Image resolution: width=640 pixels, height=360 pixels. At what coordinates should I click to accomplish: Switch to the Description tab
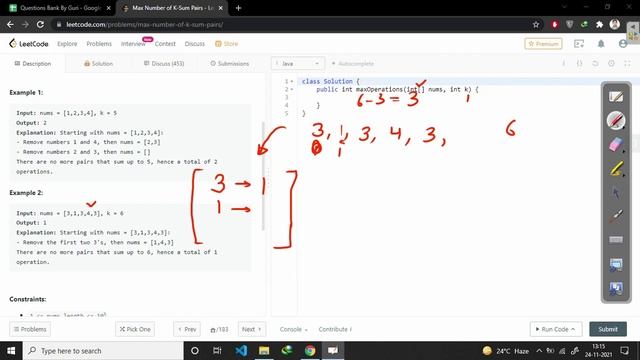[x=33, y=64]
